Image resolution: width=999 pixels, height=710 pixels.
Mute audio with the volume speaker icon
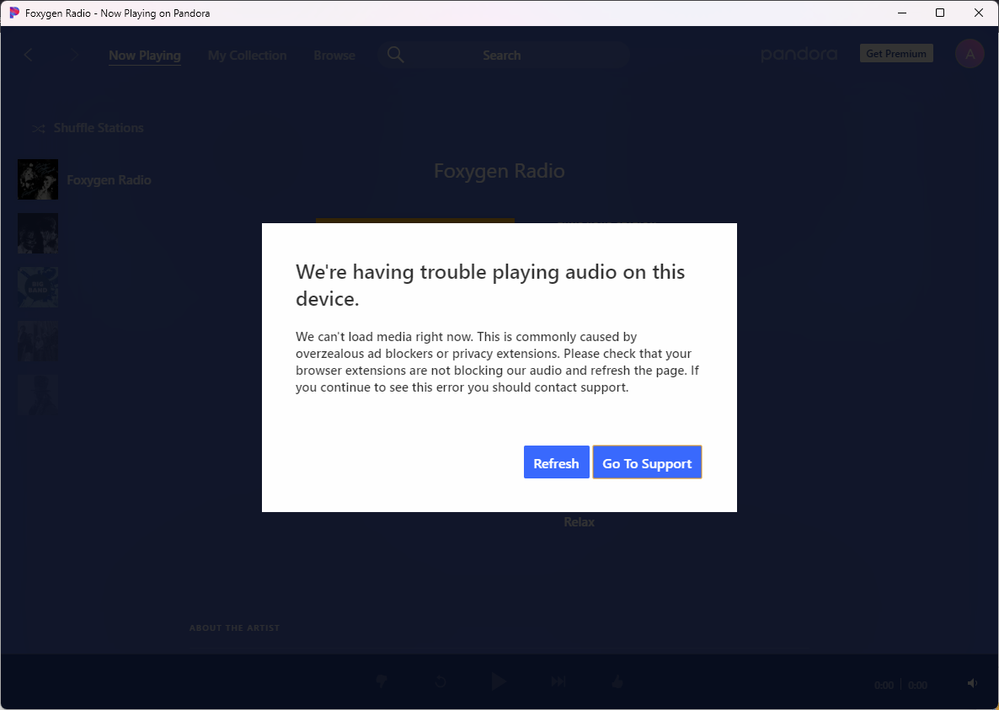(x=972, y=684)
